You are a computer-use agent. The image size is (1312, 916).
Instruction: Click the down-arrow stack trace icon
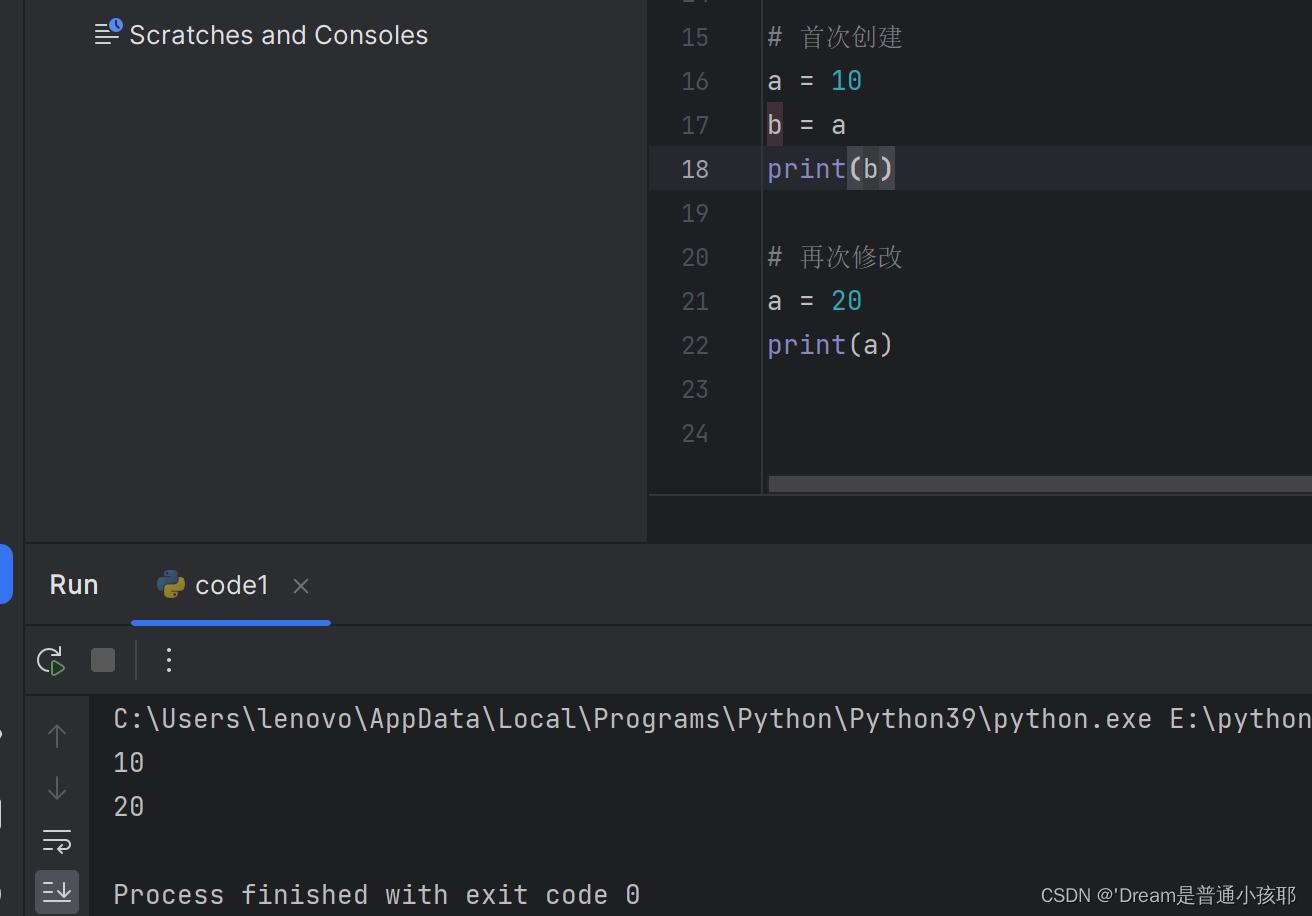[x=57, y=788]
